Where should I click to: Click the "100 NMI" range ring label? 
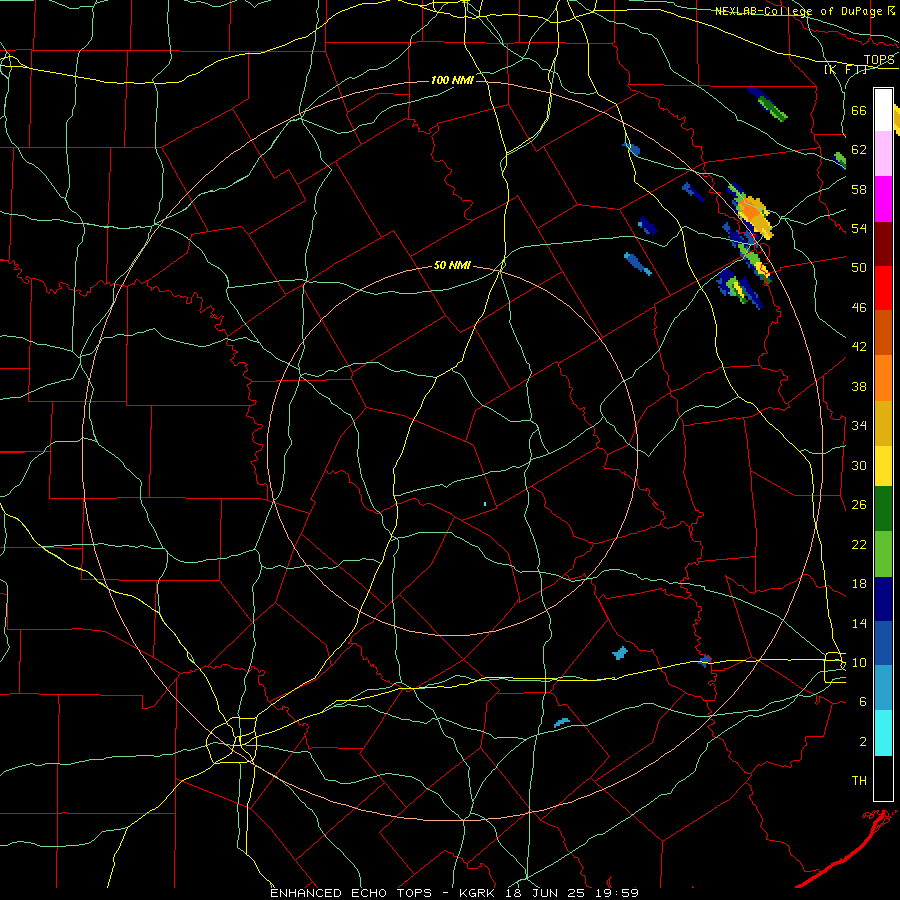[x=452, y=80]
